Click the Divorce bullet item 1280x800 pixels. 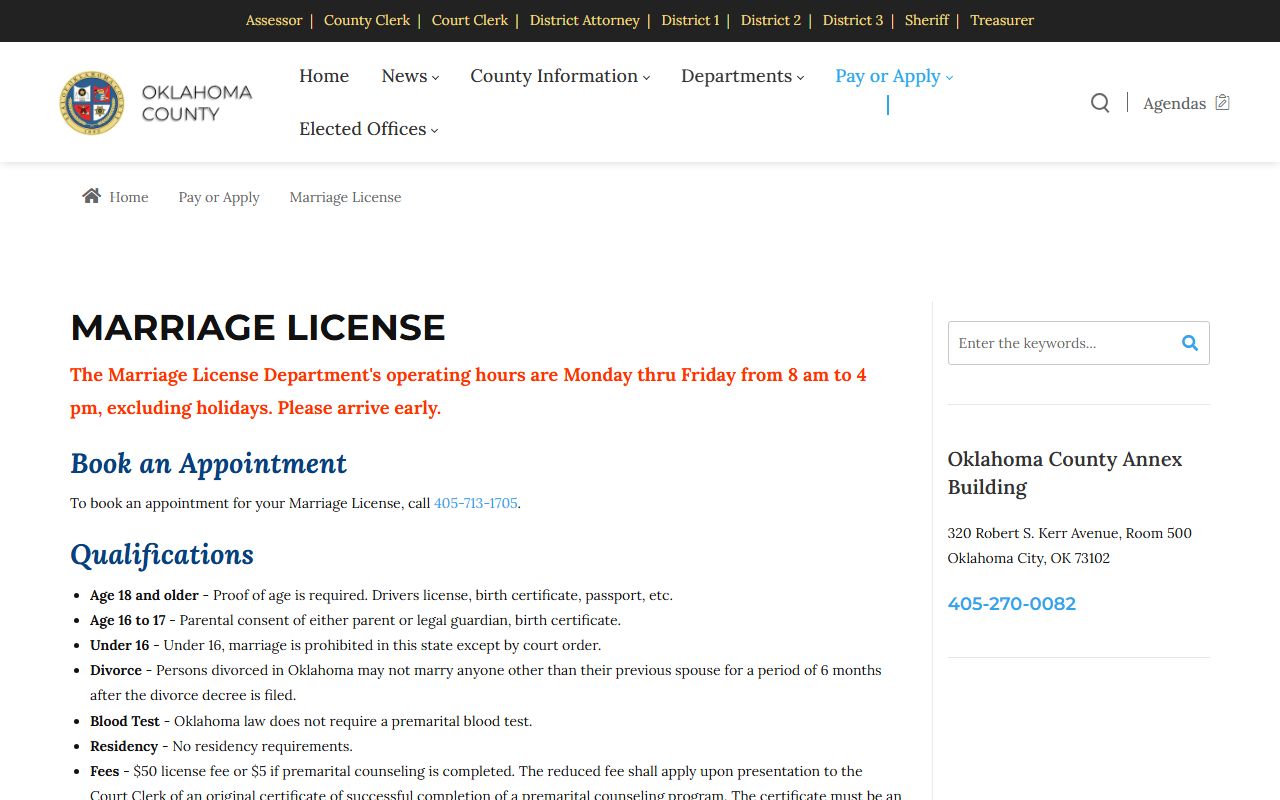(x=486, y=683)
